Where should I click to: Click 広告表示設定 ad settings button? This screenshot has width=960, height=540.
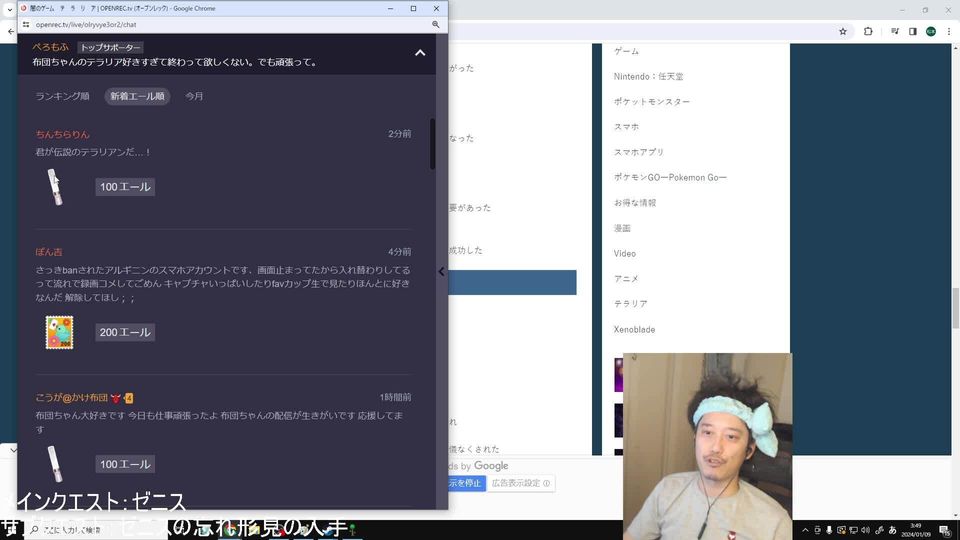tap(521, 483)
